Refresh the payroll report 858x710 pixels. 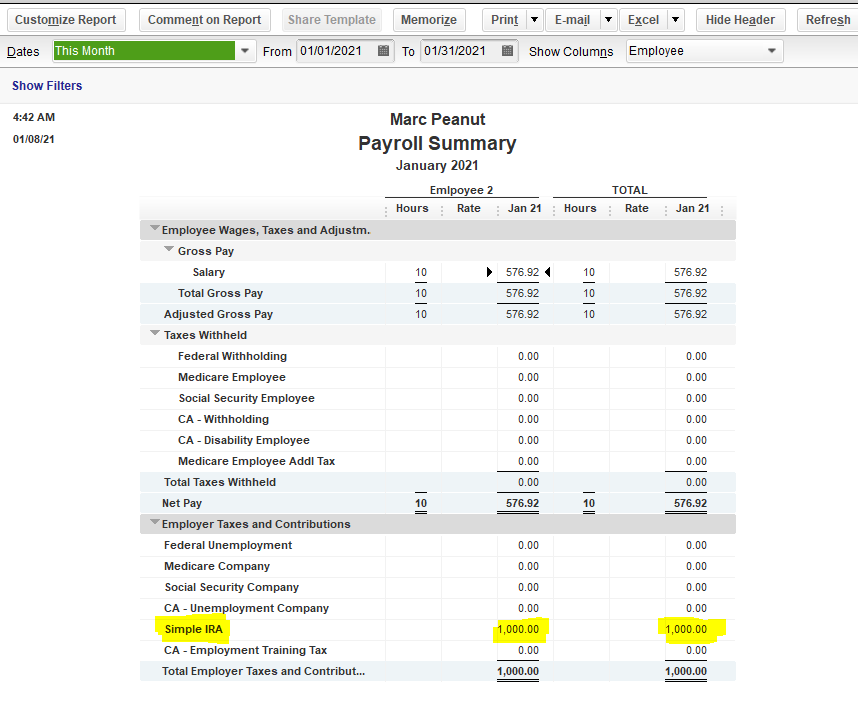(827, 20)
